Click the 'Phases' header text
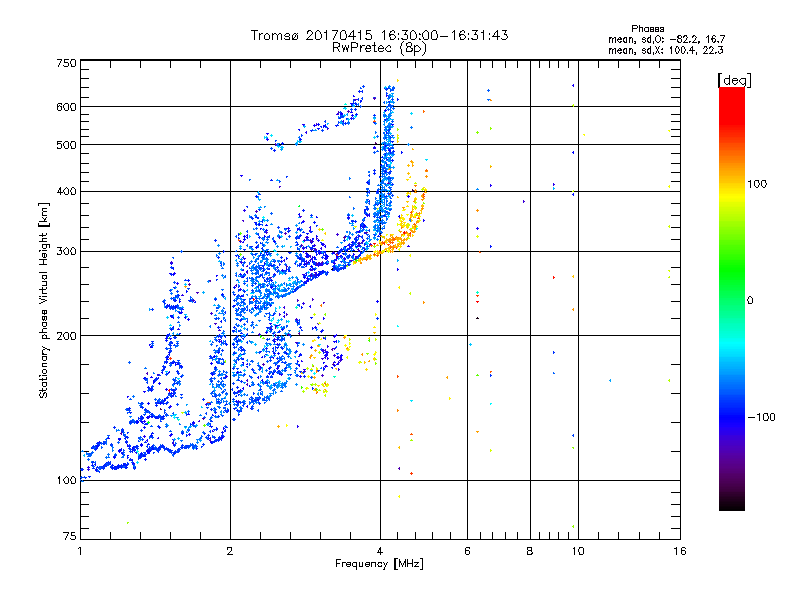This screenshot has width=800, height=600. (647, 29)
